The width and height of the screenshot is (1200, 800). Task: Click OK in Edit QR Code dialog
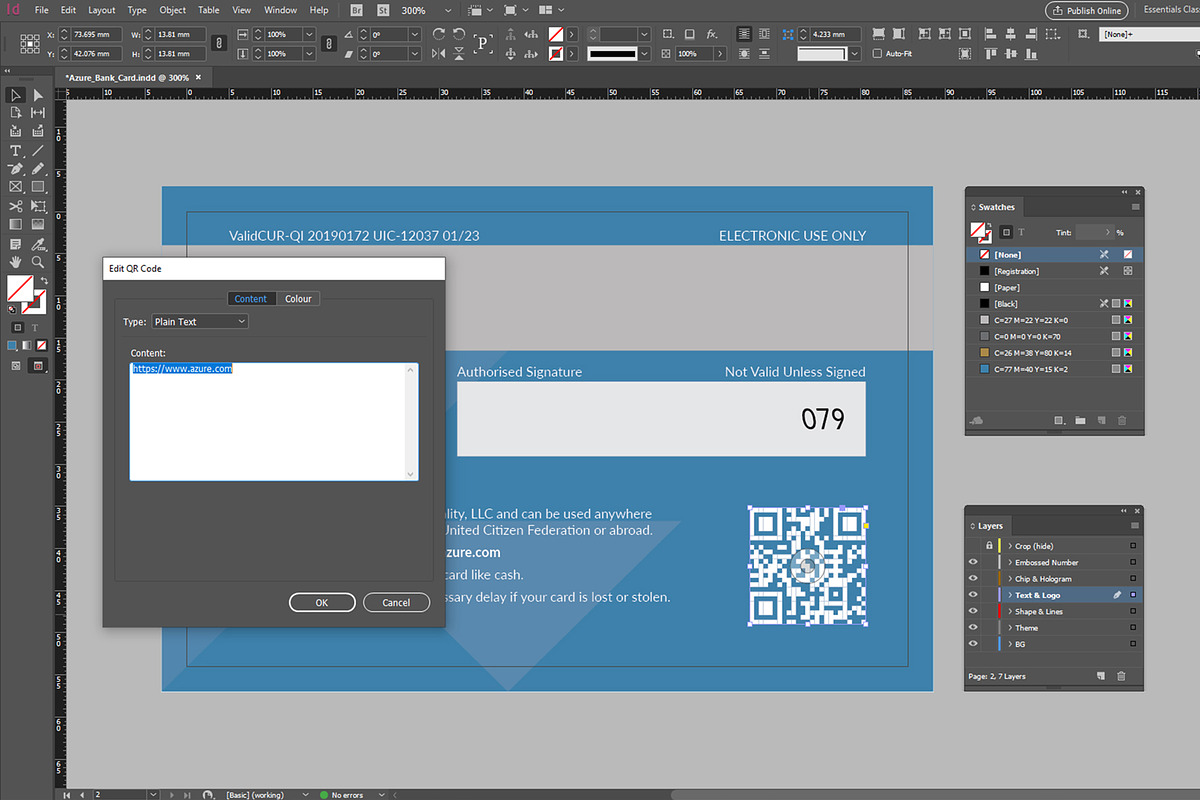coord(322,602)
